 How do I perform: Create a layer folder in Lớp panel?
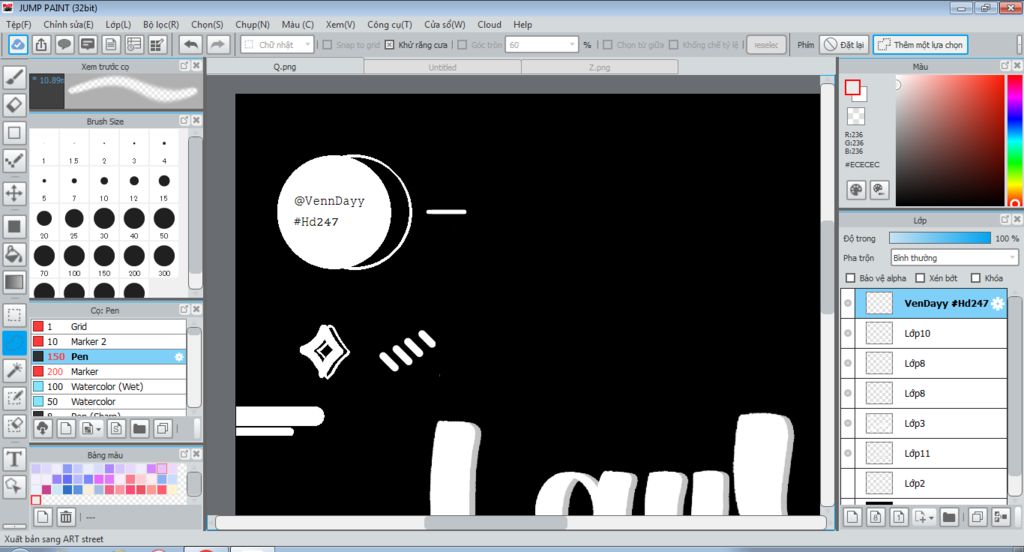coord(949,517)
